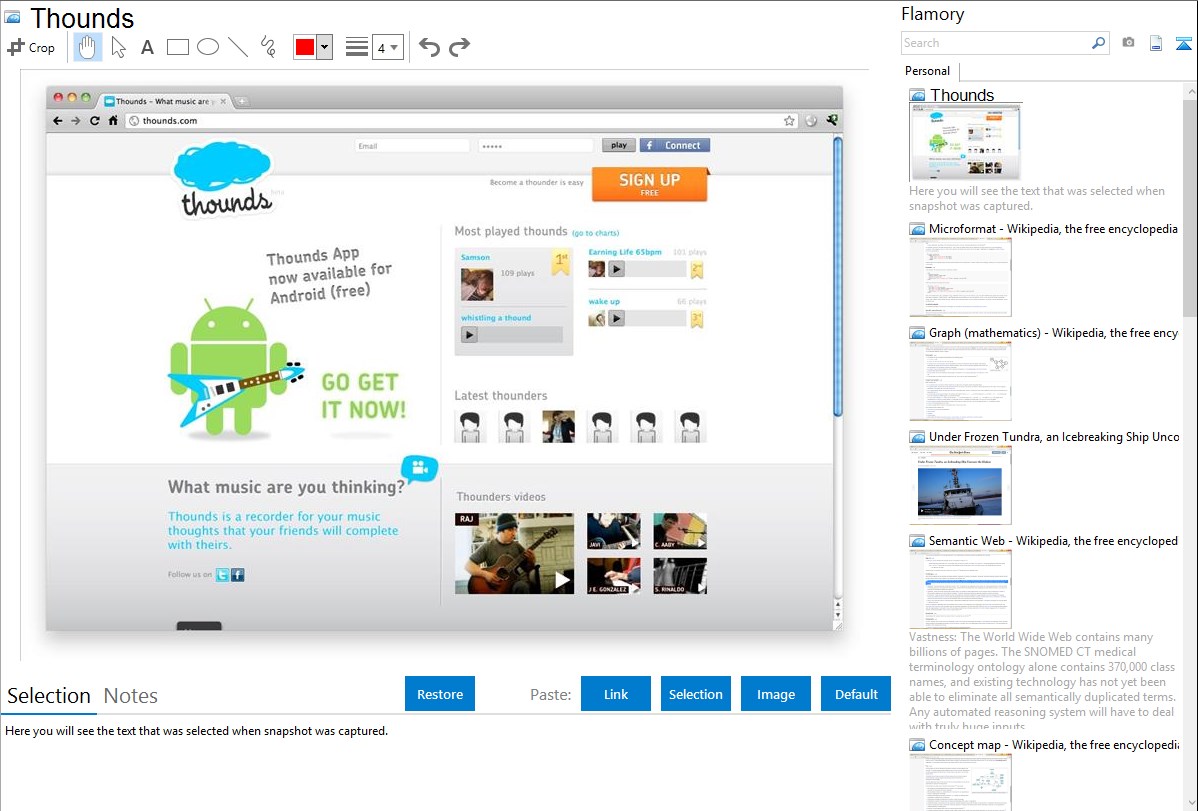Screen dimensions: 1198x811
Task: Play the RAJ guitar video thumbnail
Action: point(514,553)
